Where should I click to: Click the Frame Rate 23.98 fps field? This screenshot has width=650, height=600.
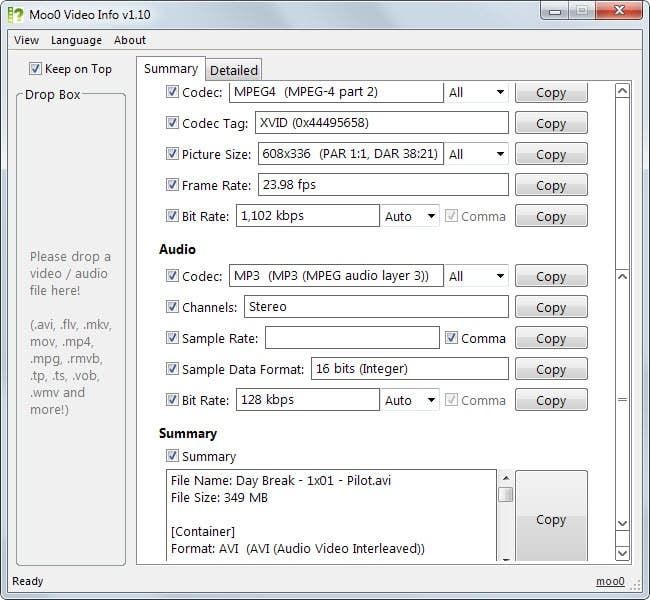click(383, 185)
